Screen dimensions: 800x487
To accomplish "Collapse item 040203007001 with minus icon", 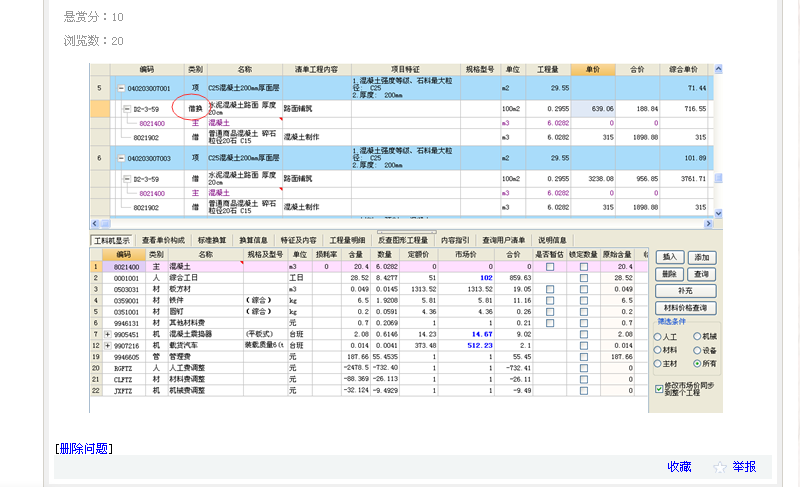I will [121, 88].
